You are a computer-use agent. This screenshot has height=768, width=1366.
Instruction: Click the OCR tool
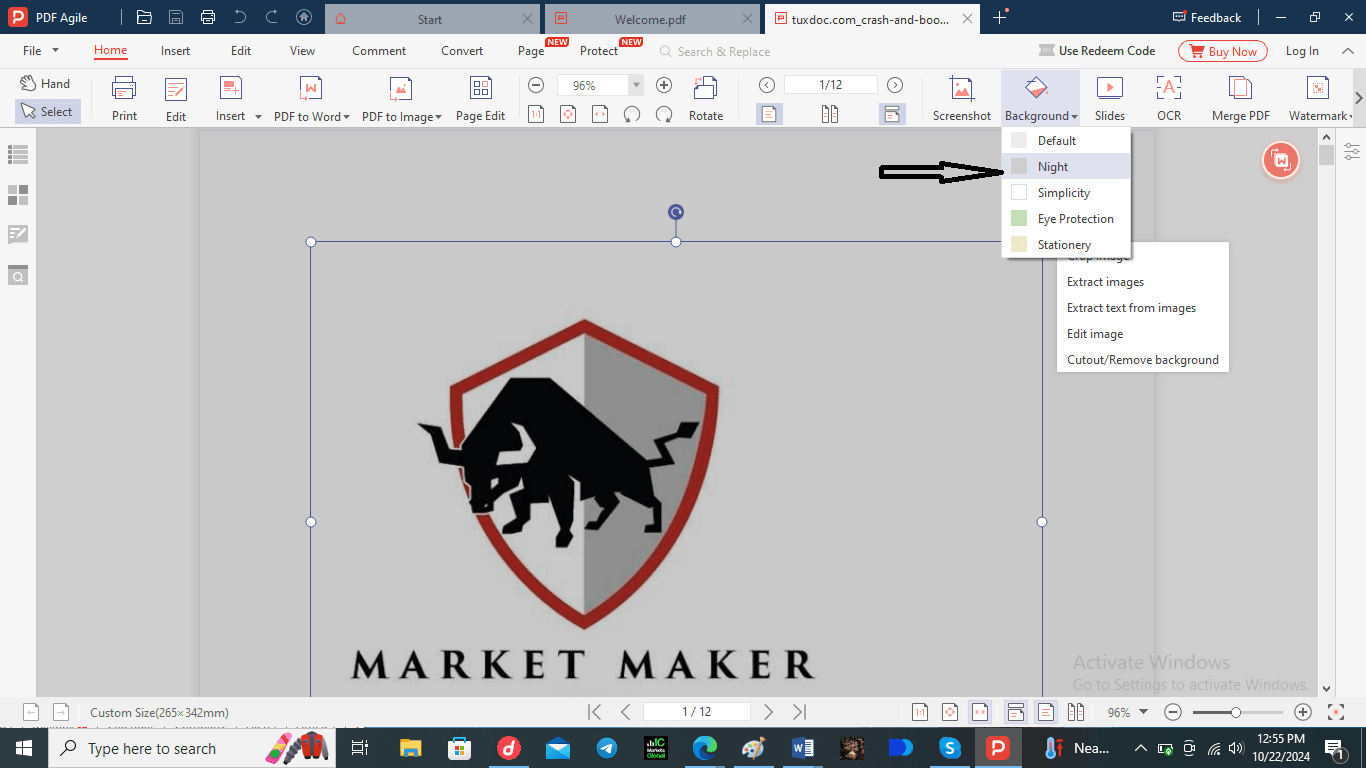coord(1169,98)
